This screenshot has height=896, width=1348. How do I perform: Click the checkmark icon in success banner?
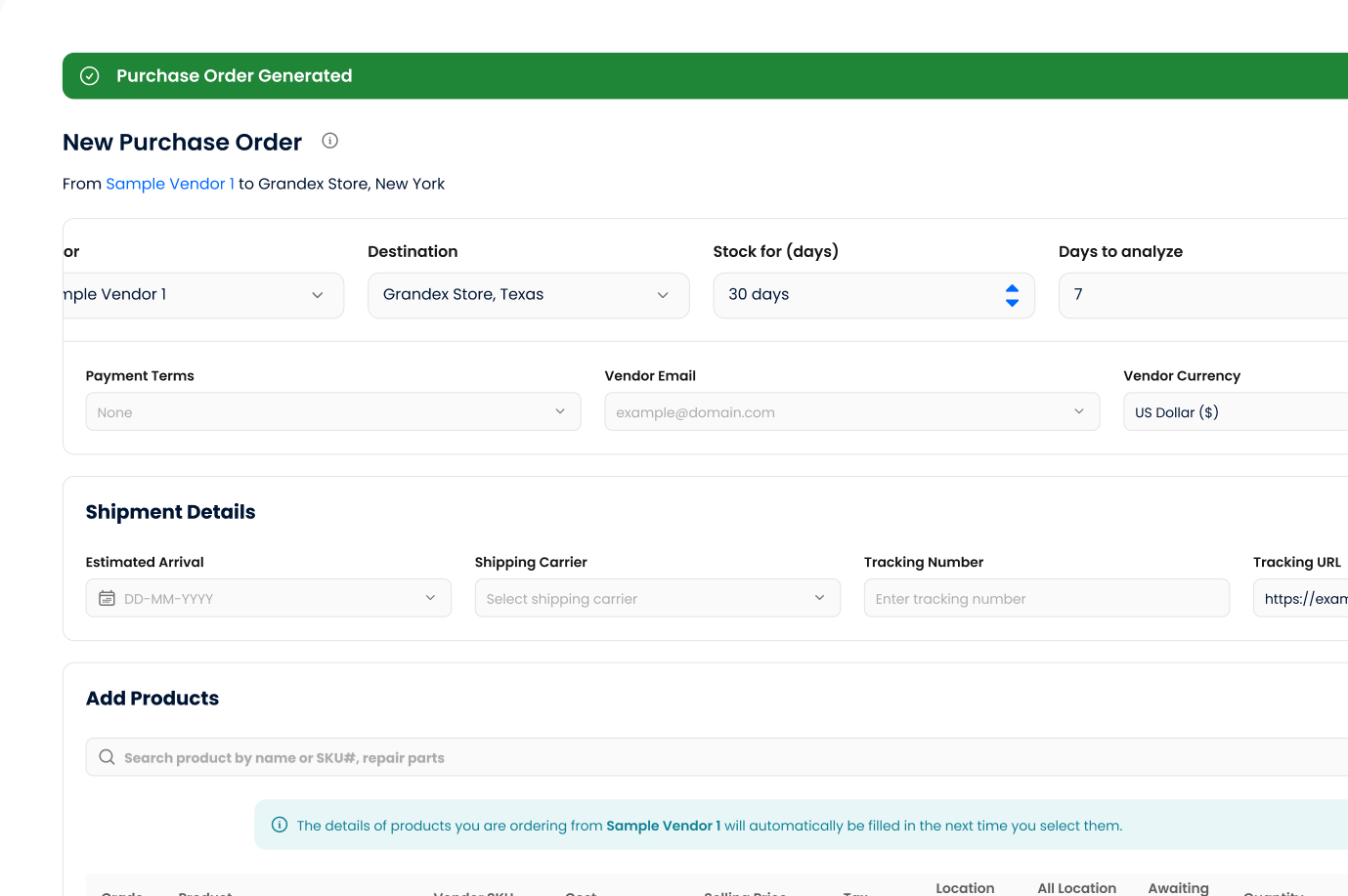pos(90,76)
